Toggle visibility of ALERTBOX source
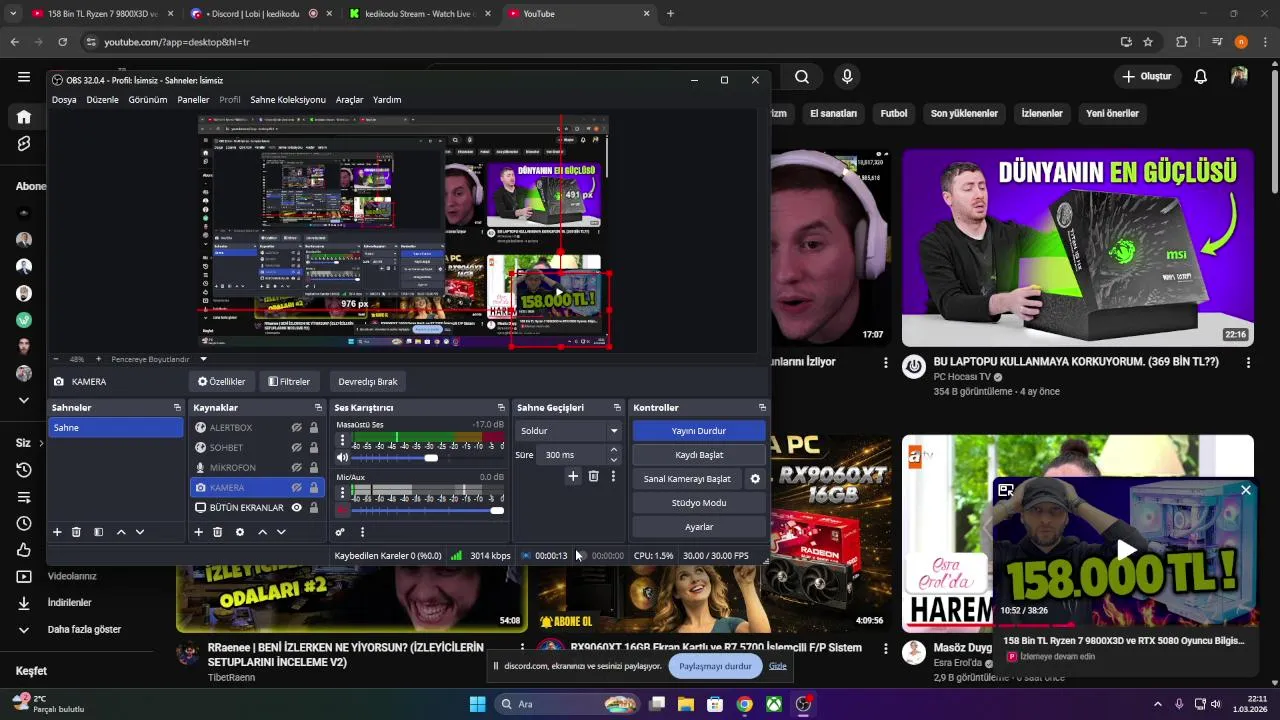 [296, 428]
